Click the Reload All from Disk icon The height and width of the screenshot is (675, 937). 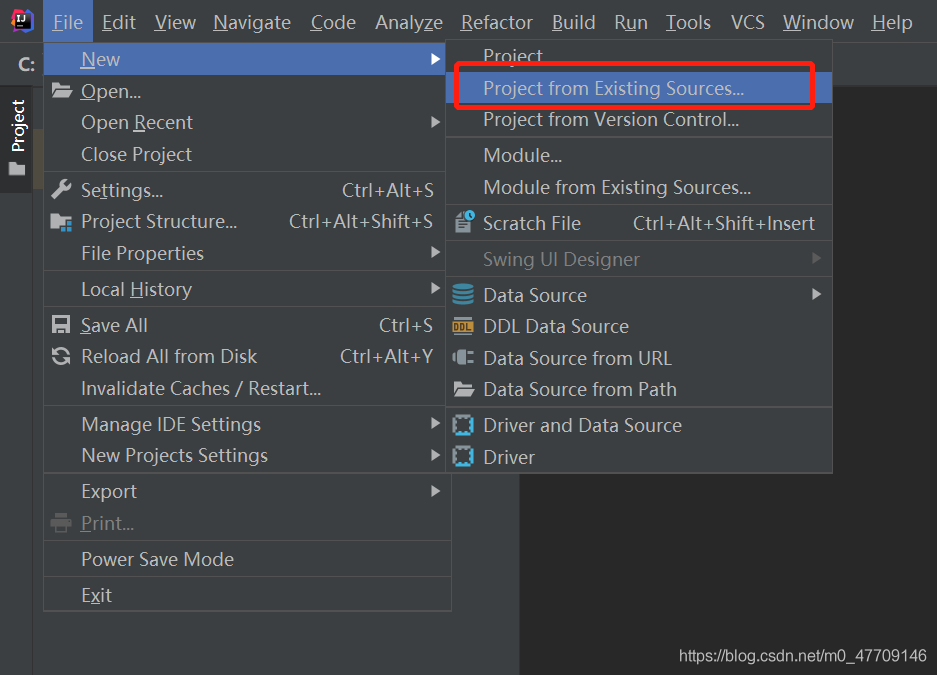61,356
